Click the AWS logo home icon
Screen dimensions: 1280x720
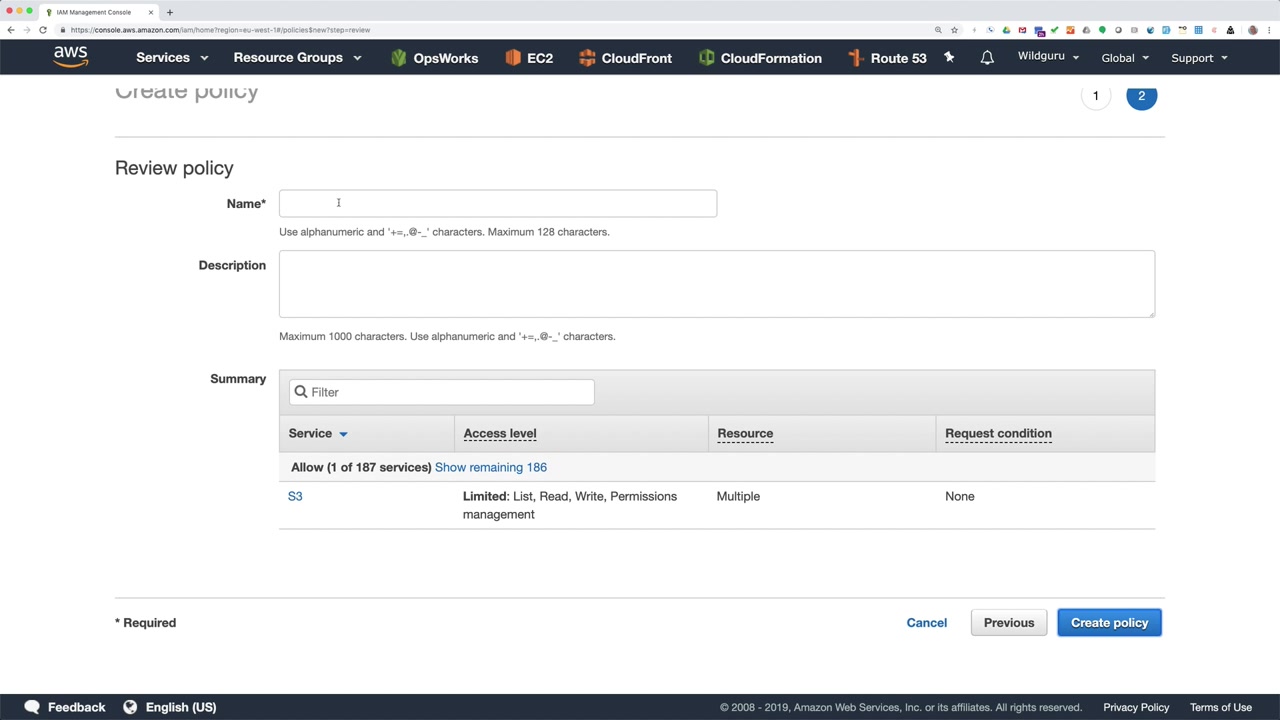coord(70,57)
